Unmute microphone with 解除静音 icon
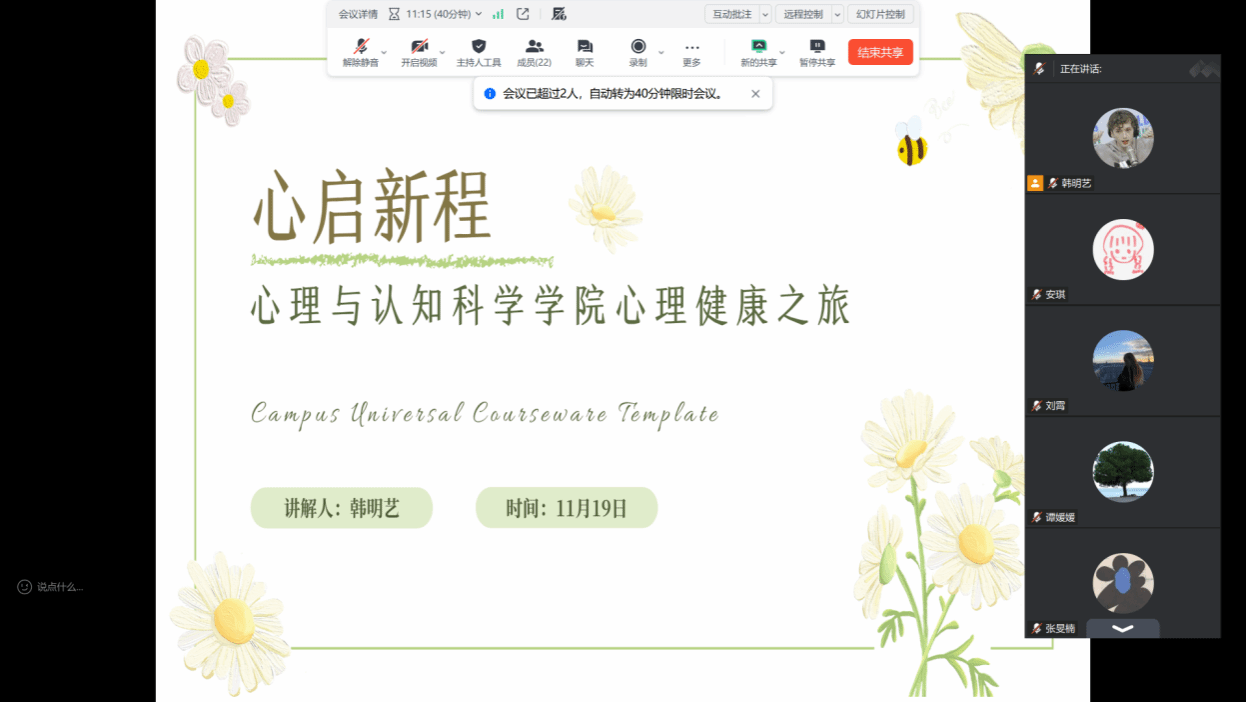 (x=360, y=48)
